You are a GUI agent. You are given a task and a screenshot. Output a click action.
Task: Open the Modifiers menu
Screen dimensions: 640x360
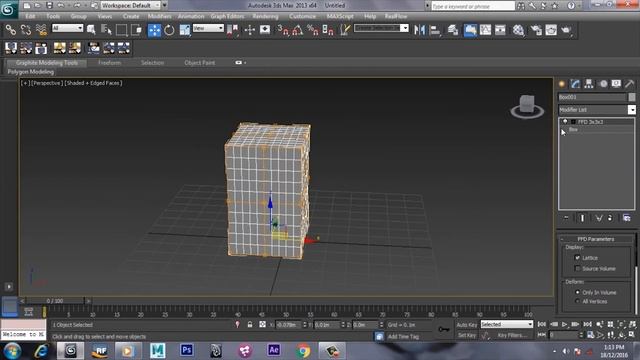pyautogui.click(x=160, y=16)
